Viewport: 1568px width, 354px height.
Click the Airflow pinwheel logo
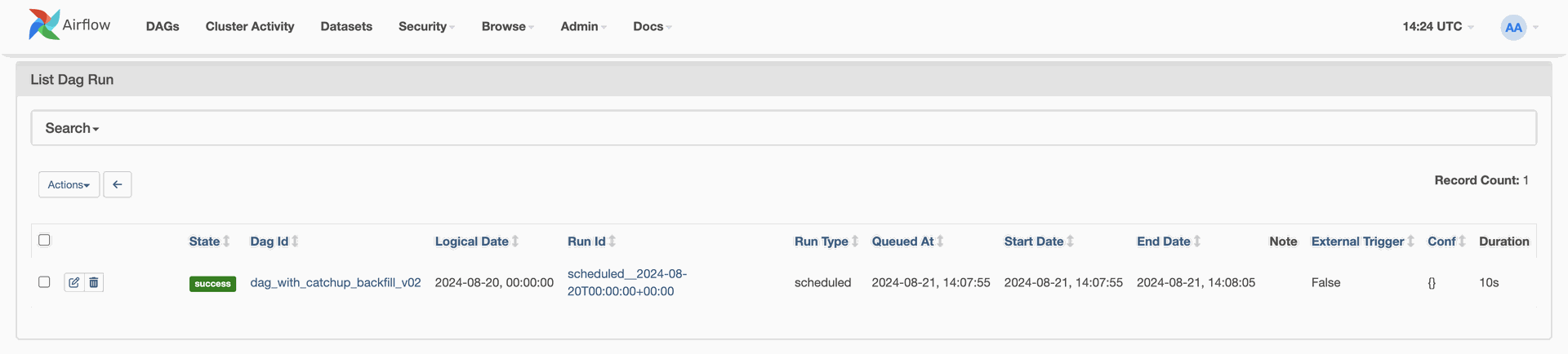click(44, 25)
